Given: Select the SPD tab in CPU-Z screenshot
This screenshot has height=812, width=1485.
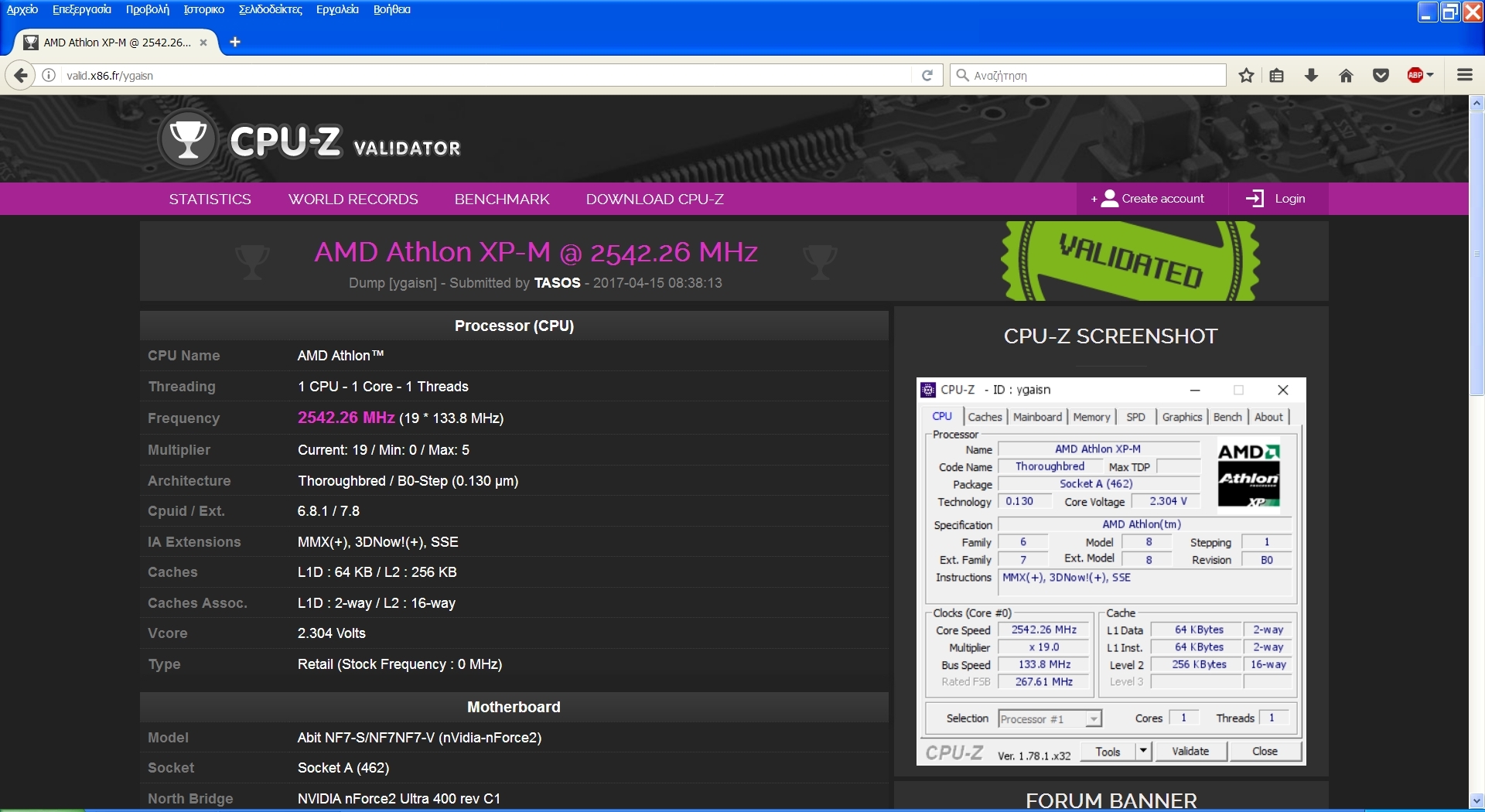Looking at the screenshot, I should point(1135,417).
